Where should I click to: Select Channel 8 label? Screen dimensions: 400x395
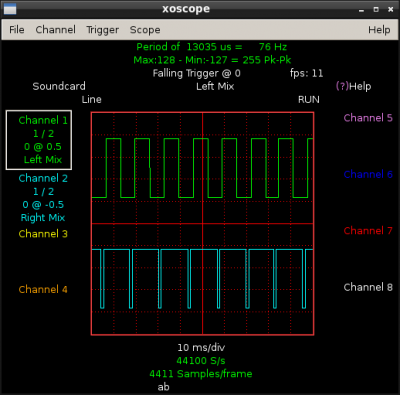(368, 287)
